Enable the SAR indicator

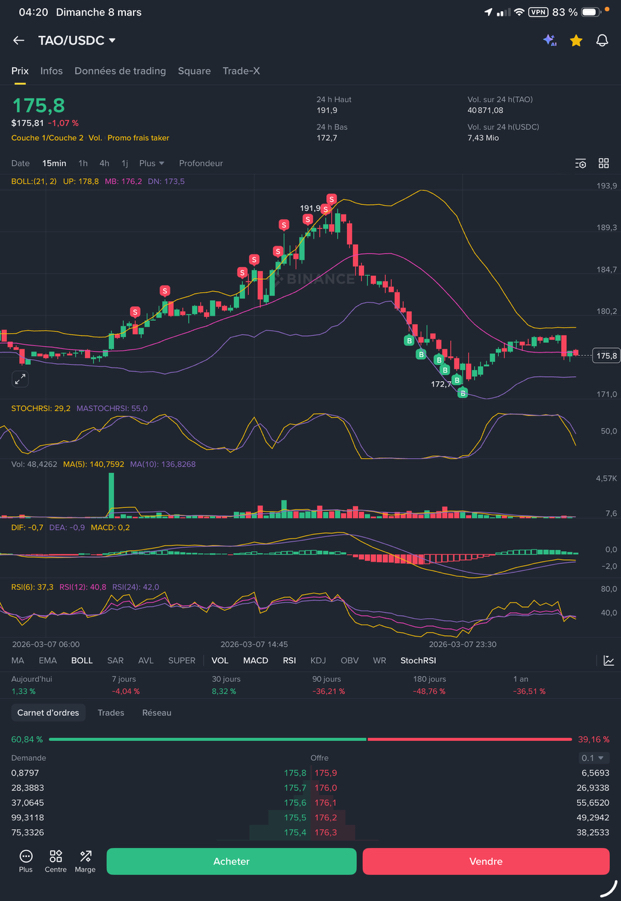pos(115,661)
